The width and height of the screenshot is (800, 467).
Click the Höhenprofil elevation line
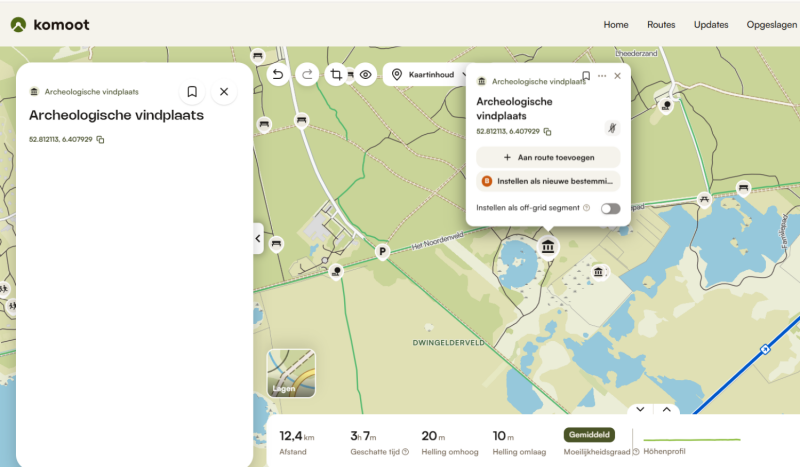tap(692, 439)
